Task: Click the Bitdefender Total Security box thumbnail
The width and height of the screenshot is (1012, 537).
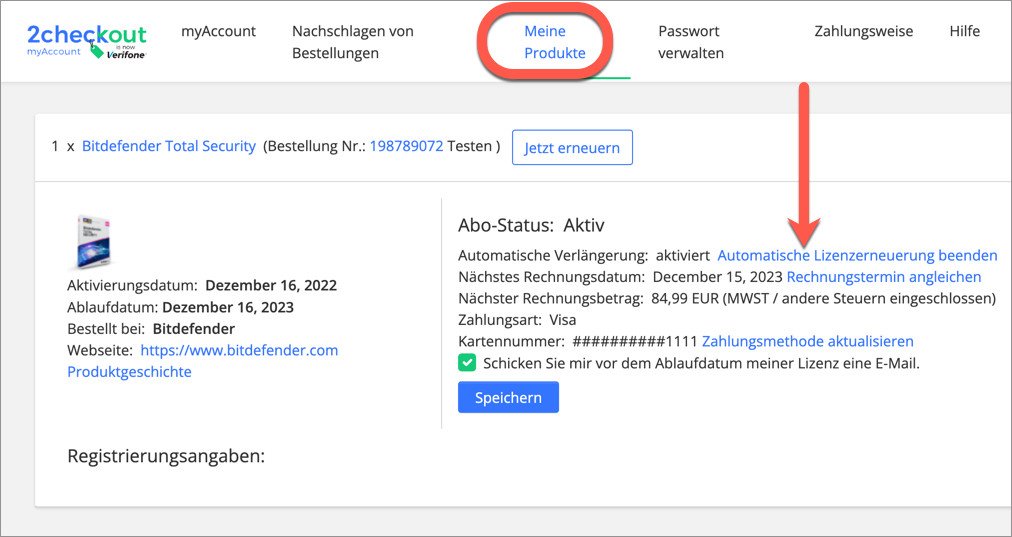Action: tap(94, 241)
